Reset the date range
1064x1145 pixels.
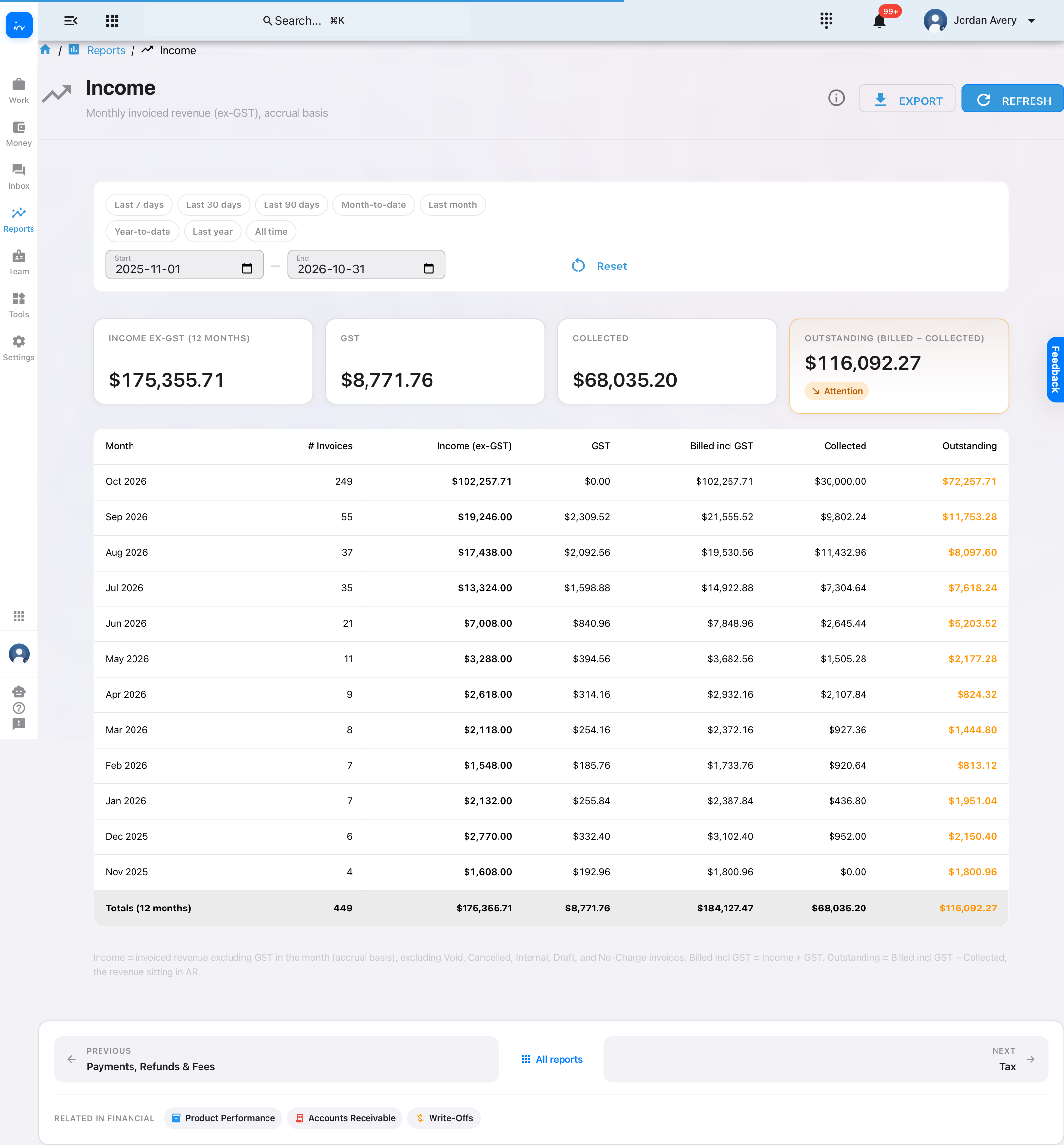coord(599,266)
